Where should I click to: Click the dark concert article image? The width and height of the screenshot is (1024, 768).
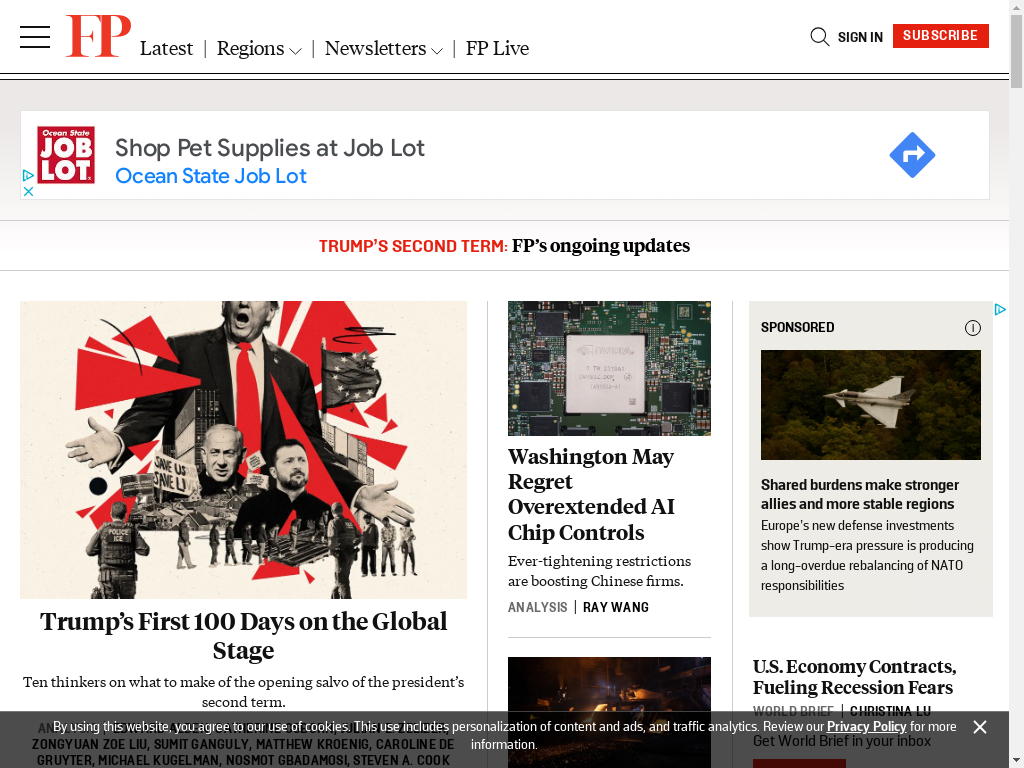tap(609, 712)
